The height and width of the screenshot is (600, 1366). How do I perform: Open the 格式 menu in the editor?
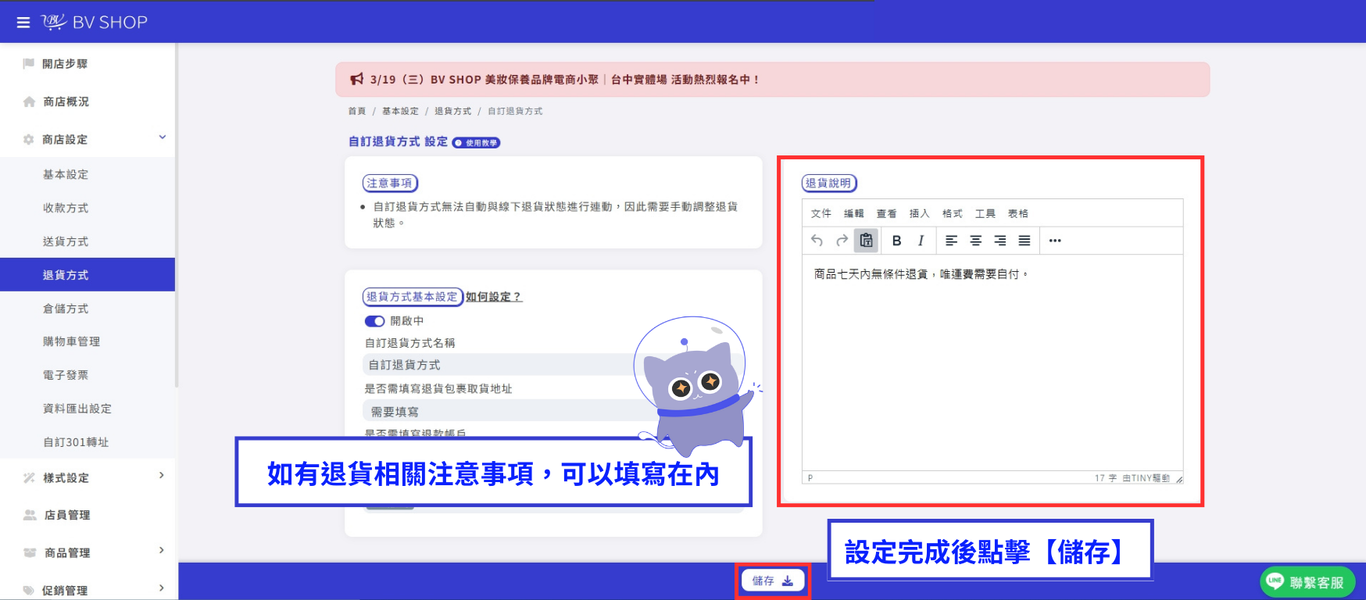[952, 213]
